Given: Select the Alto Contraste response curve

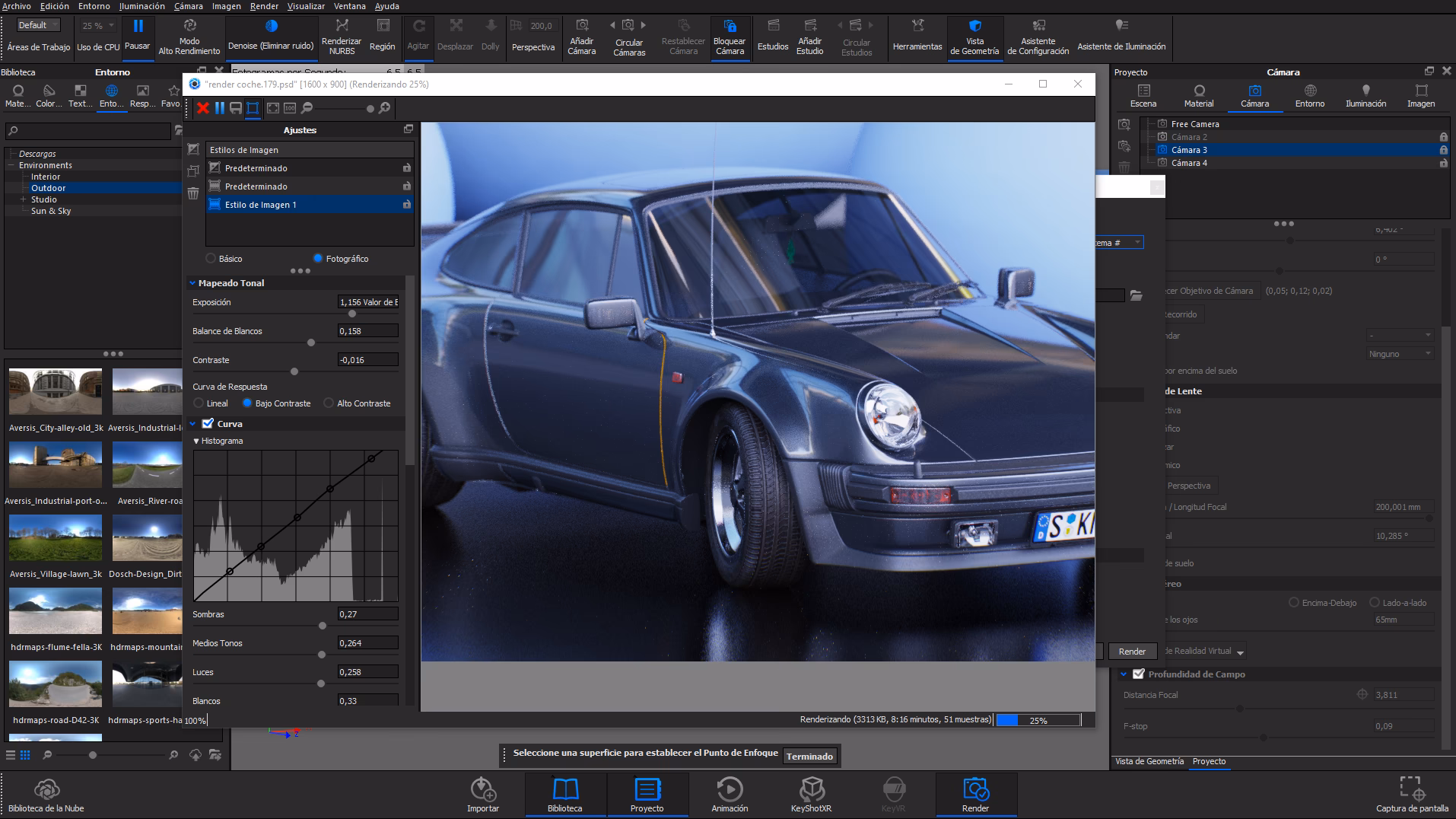Looking at the screenshot, I should point(328,403).
